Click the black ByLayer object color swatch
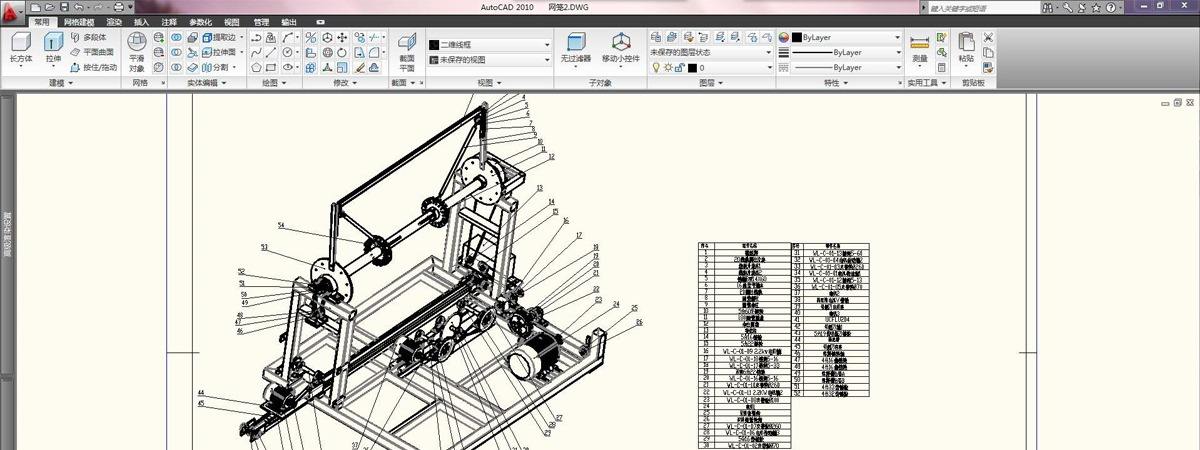This screenshot has width=1200, height=450. click(x=796, y=37)
